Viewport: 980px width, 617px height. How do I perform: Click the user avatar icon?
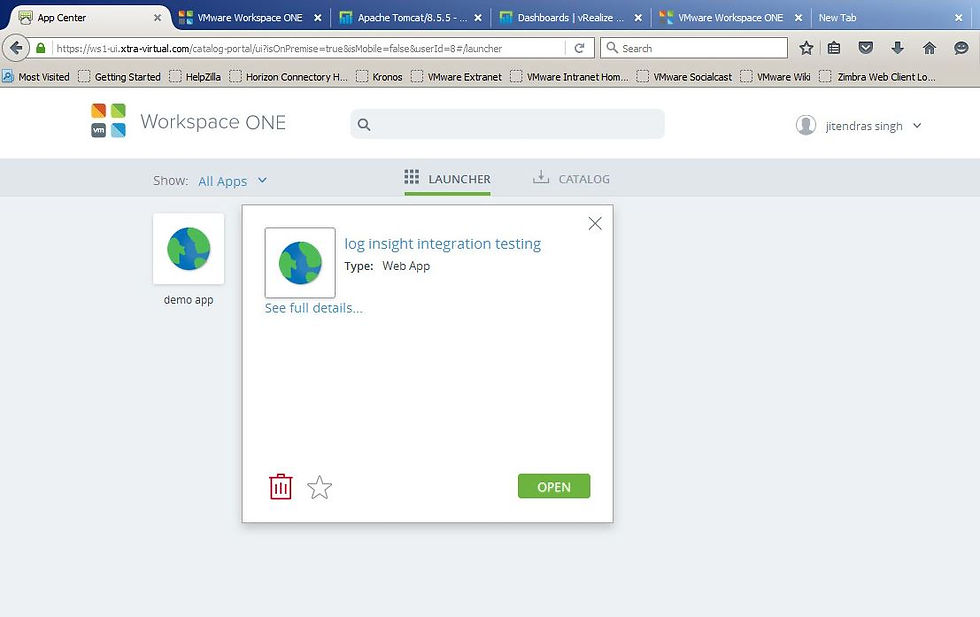806,125
